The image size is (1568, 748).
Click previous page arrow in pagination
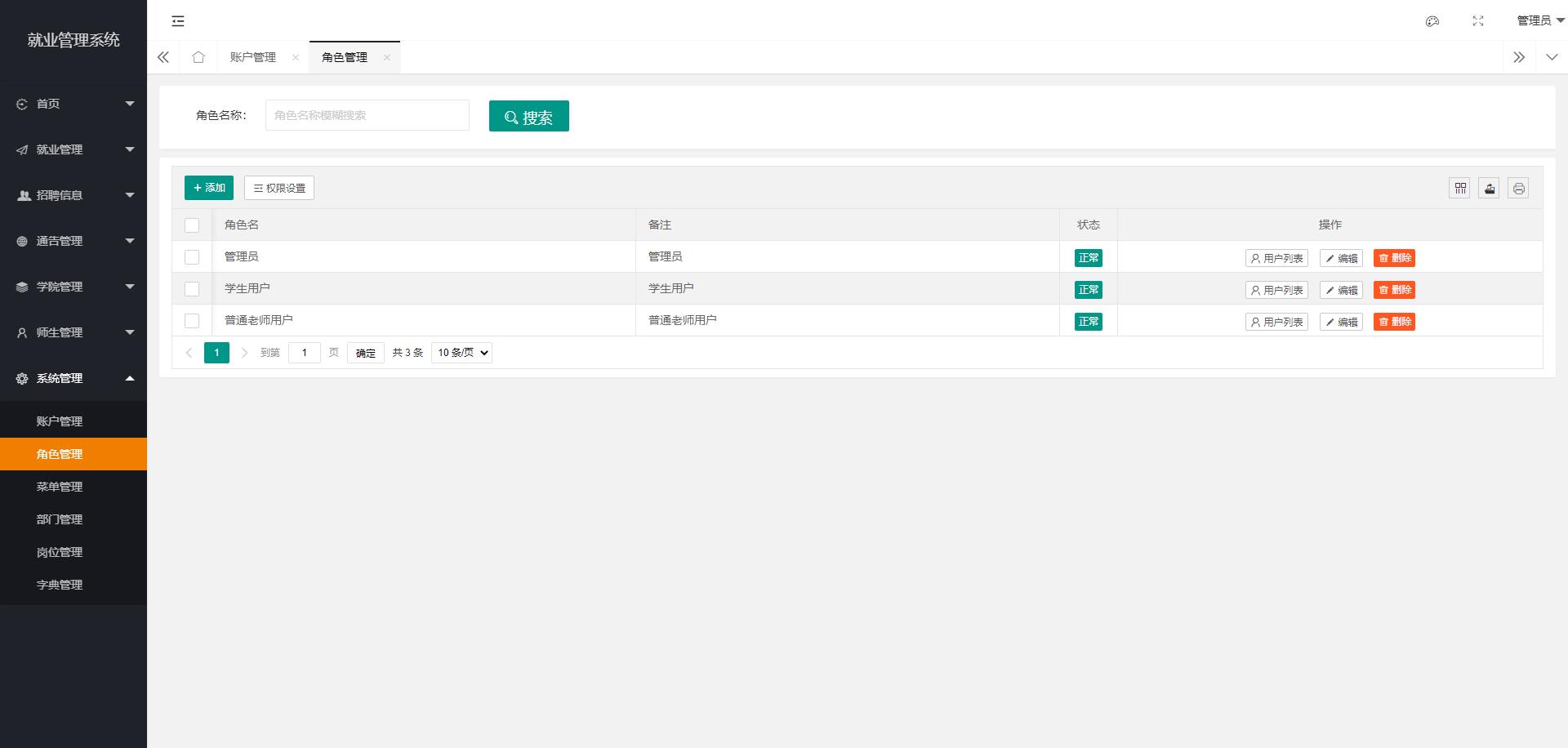tap(189, 353)
